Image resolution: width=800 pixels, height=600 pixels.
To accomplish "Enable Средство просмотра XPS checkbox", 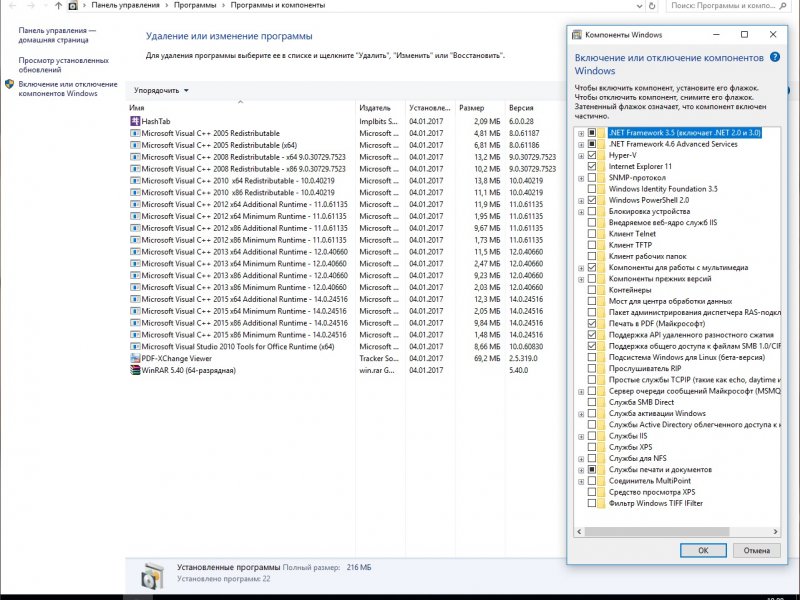I will 592,492.
